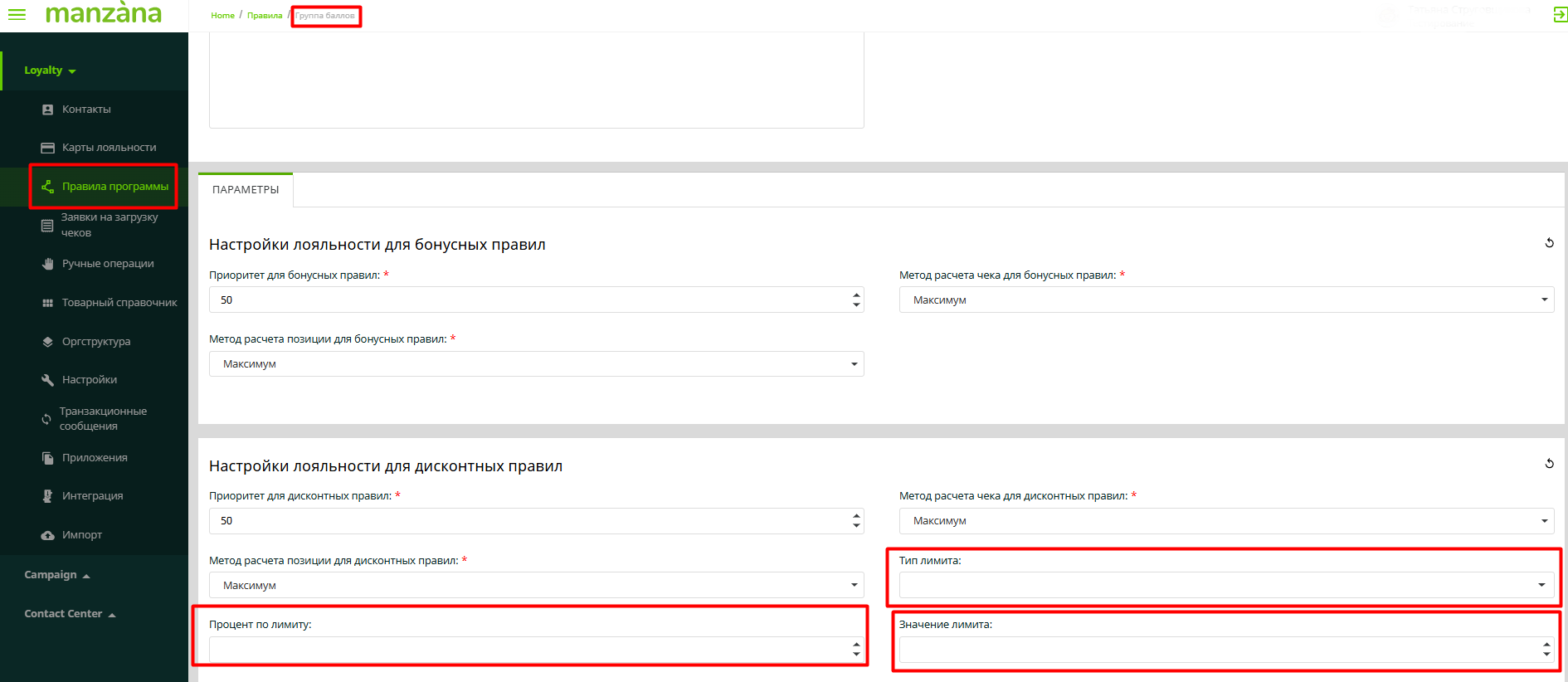Click the Процент по лимиту input field
1568x682 pixels.
click(528, 649)
